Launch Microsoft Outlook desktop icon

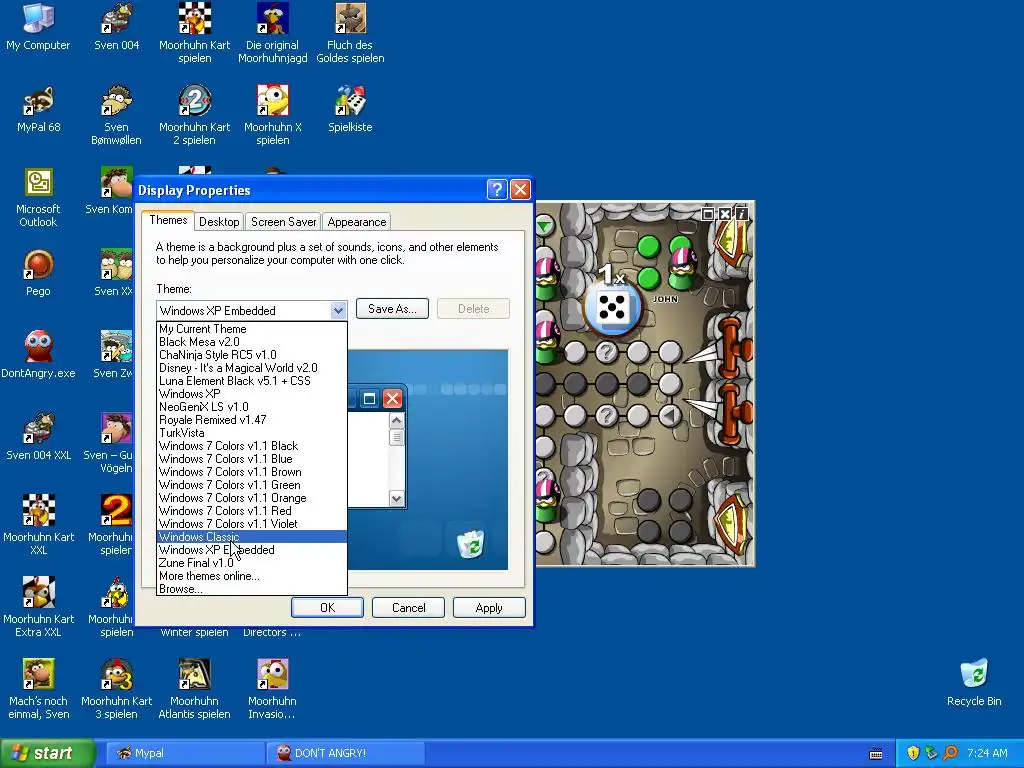[38, 197]
